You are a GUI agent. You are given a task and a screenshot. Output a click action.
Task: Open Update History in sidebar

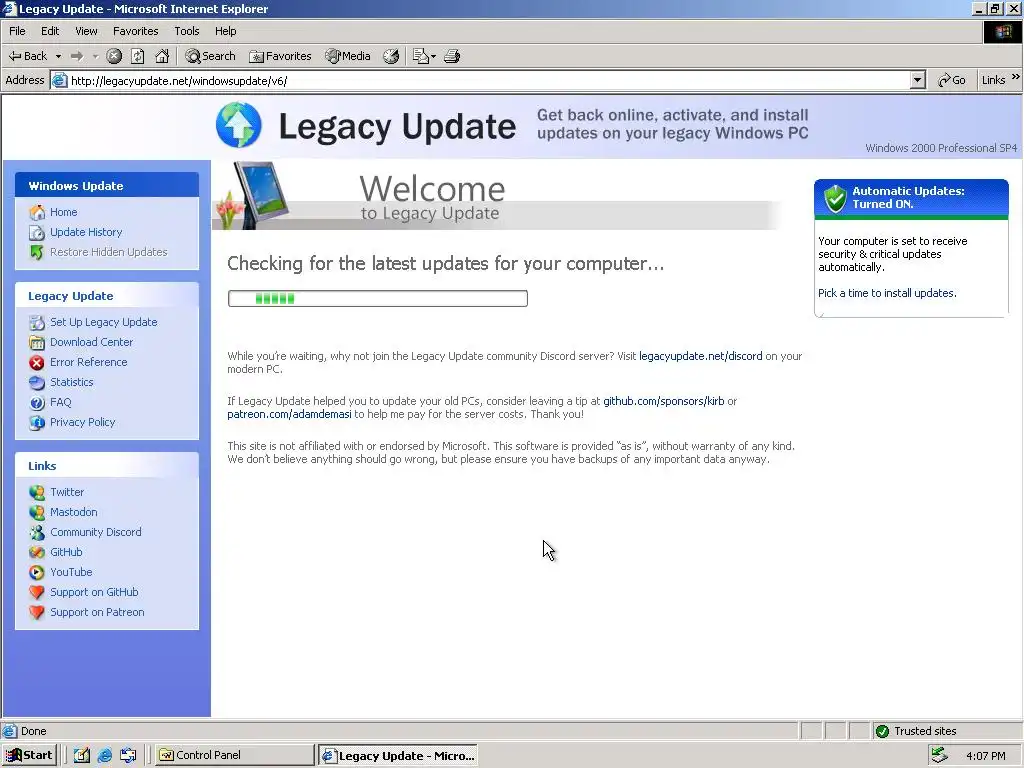pos(86,232)
